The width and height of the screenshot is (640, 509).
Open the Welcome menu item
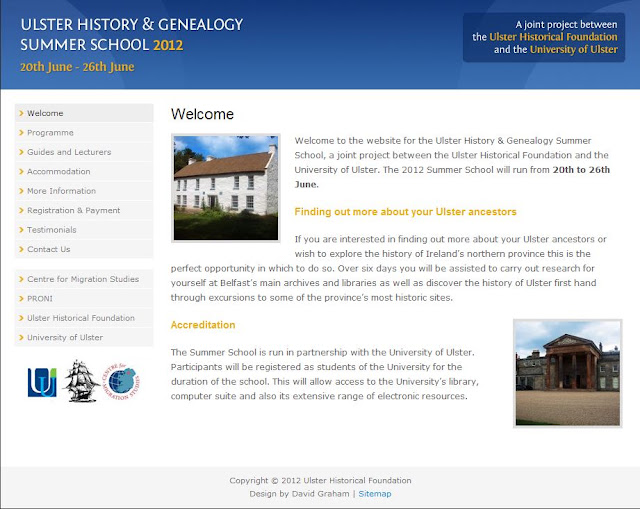(x=84, y=113)
